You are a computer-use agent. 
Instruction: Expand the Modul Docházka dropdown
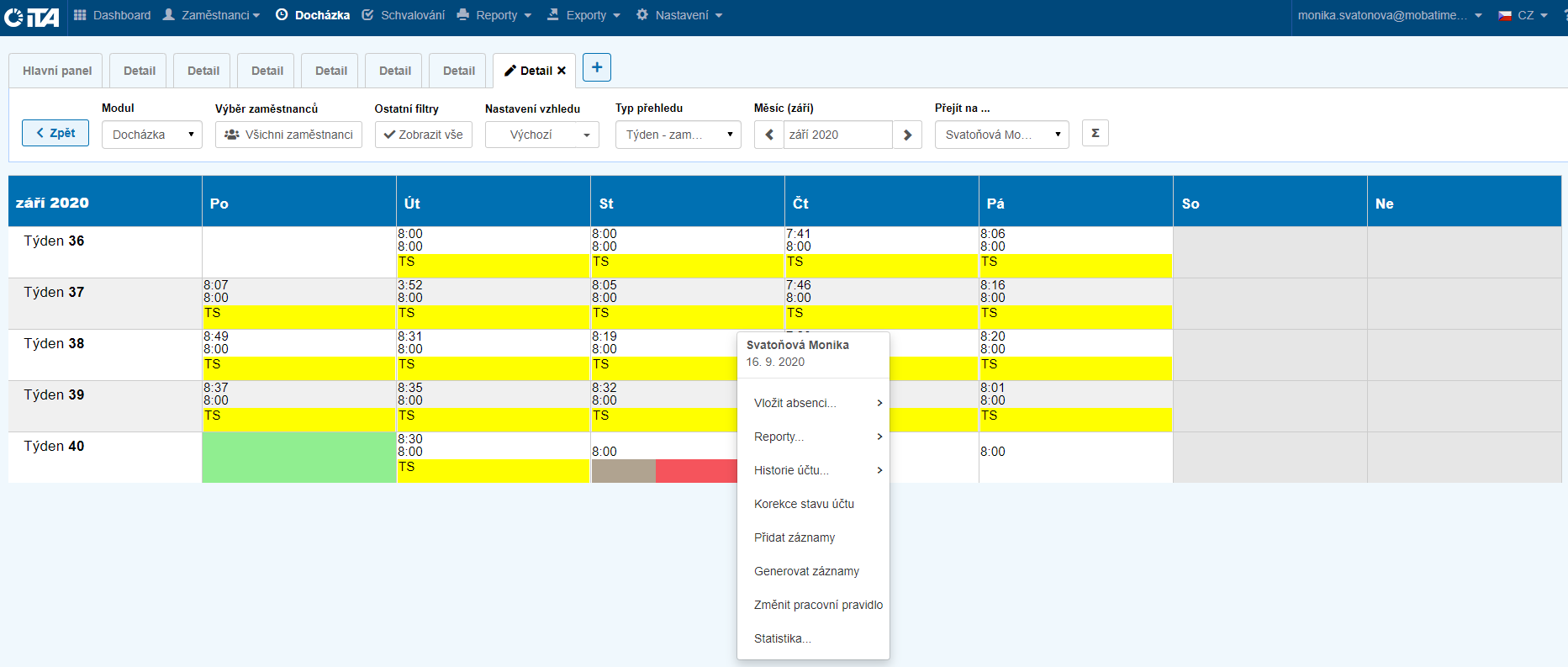[152, 135]
